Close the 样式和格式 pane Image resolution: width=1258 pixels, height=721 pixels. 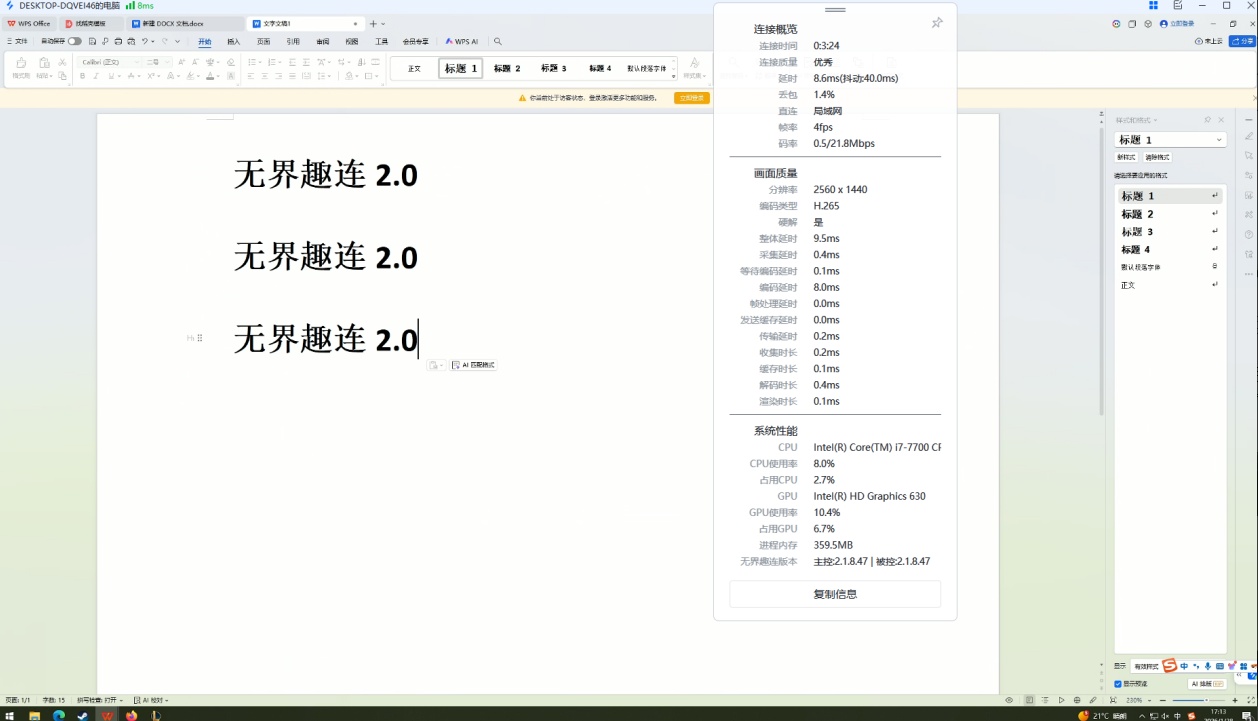point(1221,120)
